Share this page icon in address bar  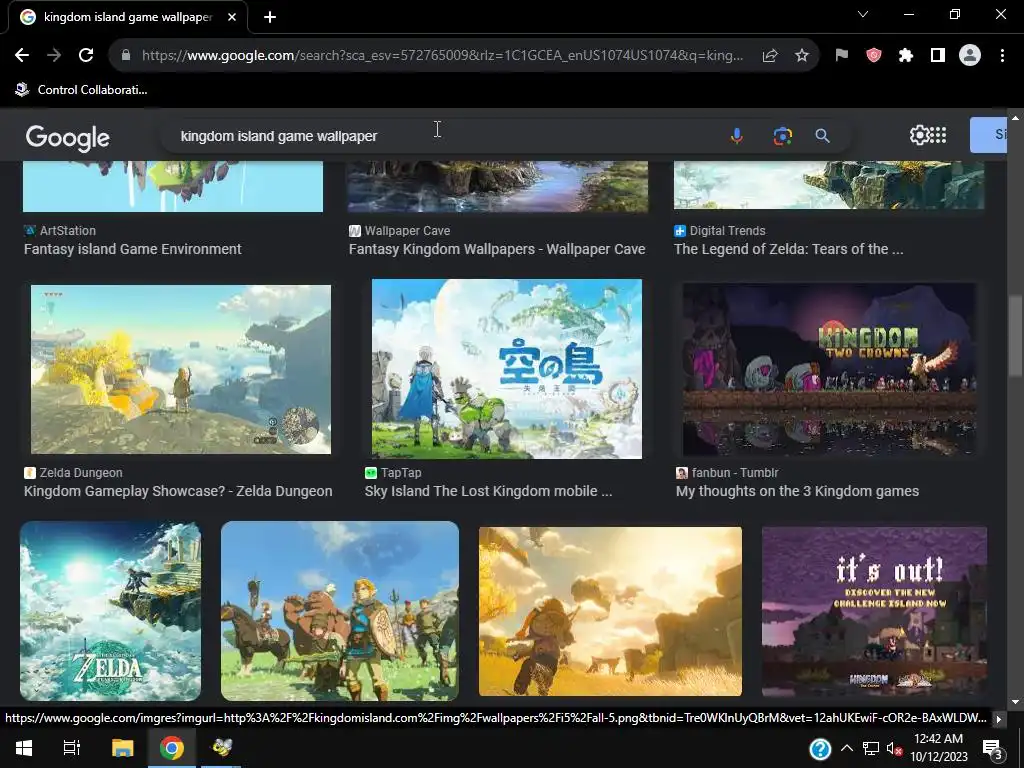pyautogui.click(x=770, y=56)
